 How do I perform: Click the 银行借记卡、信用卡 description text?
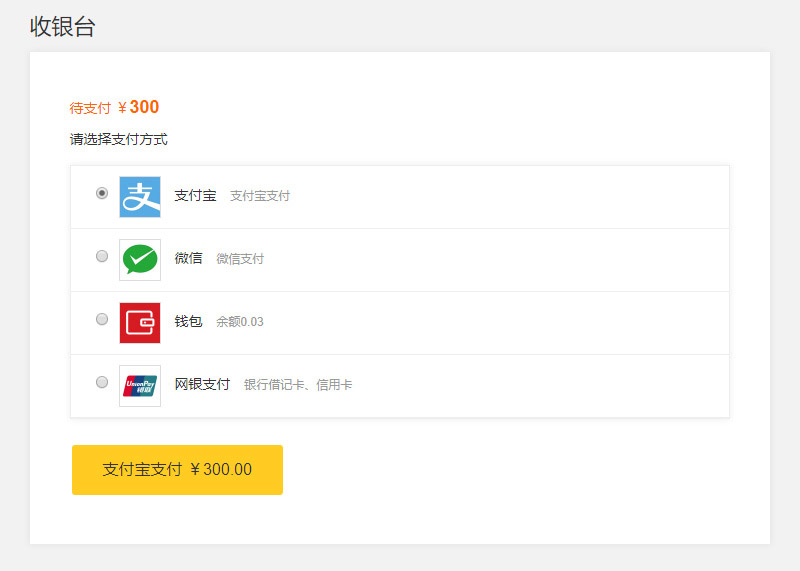[298, 385]
